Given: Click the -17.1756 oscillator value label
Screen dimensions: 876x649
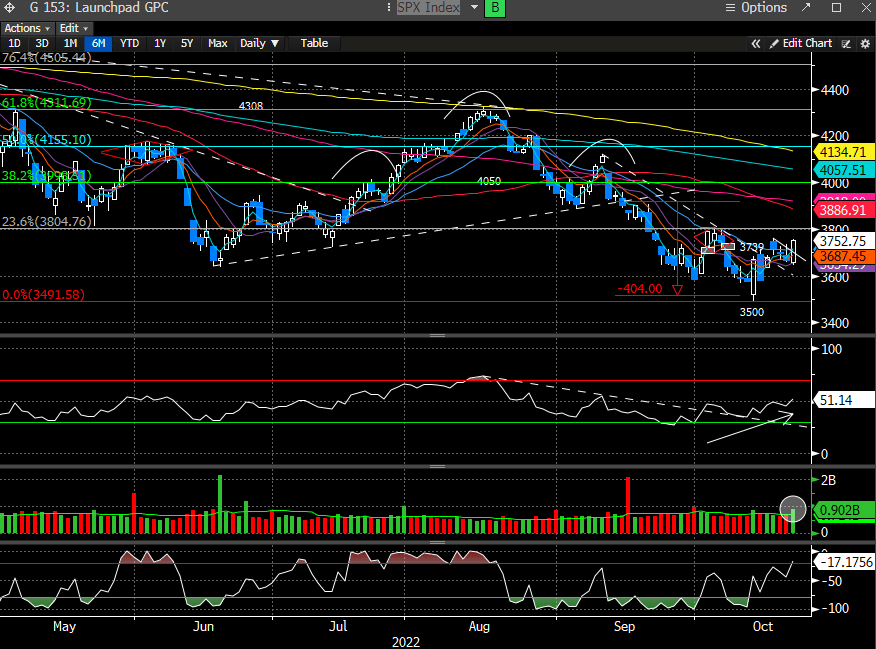Looking at the screenshot, I should point(844,562).
